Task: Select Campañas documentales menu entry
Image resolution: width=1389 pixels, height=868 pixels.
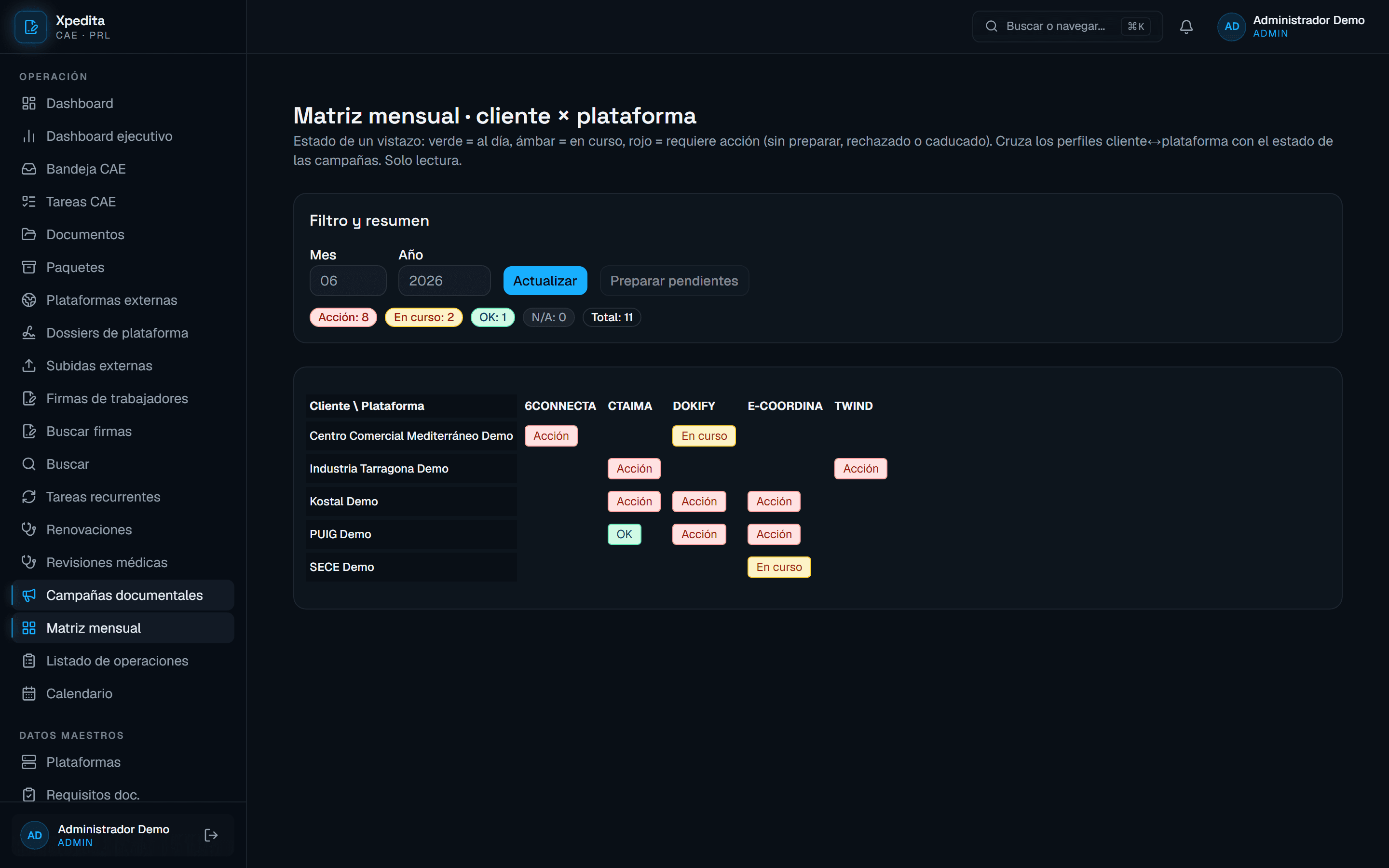Action: coord(123,596)
